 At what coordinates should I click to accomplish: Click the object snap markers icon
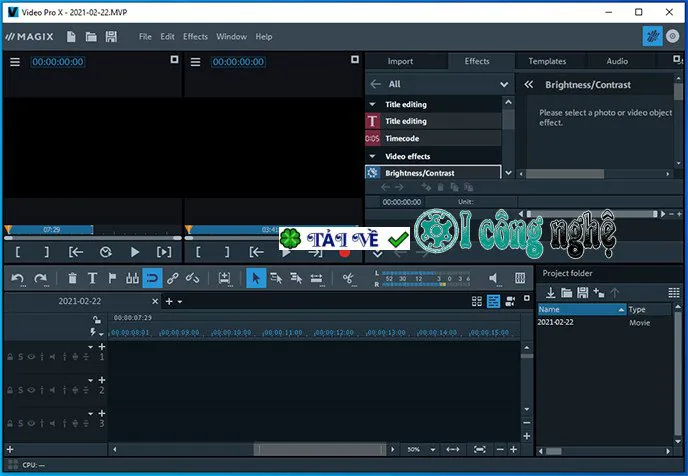132,278
